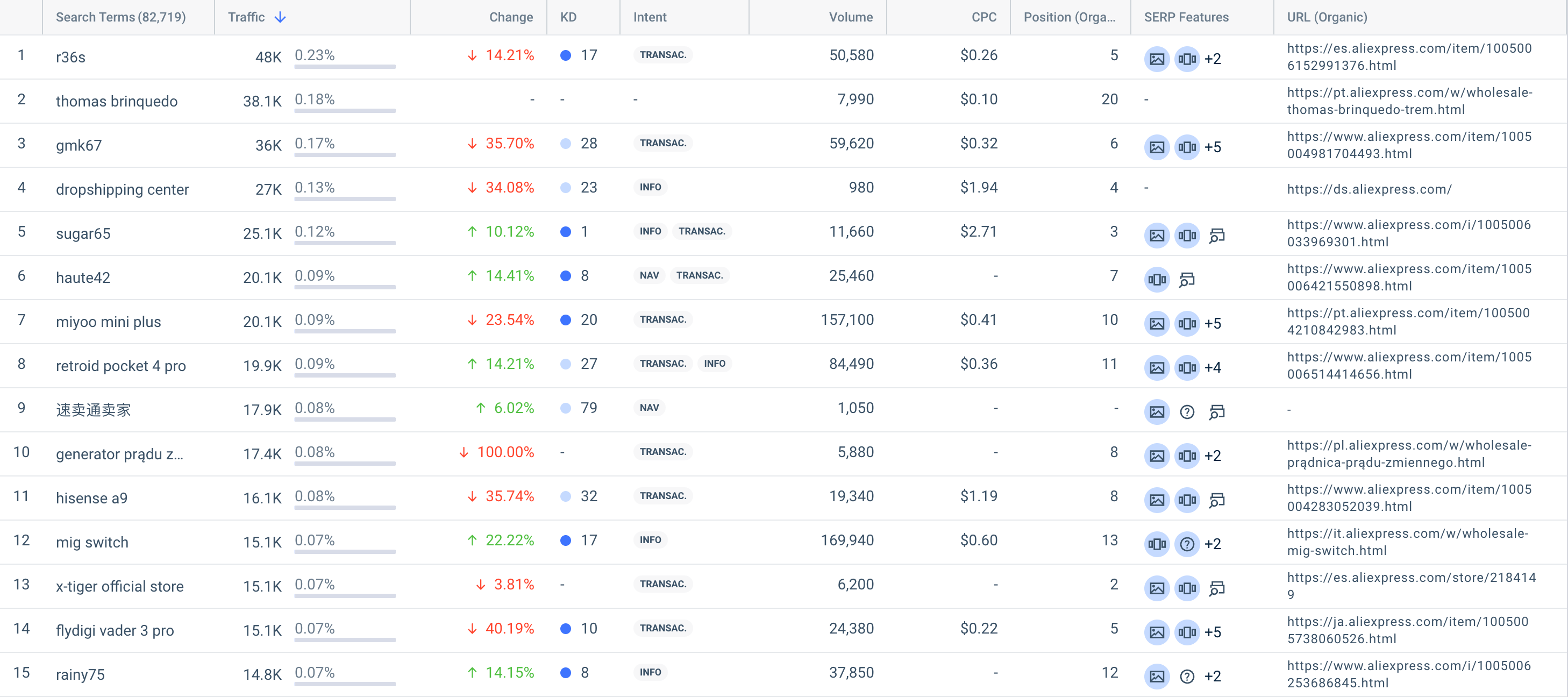1568x697 pixels.
Task: Click the KD column header
Action: [x=568, y=17]
